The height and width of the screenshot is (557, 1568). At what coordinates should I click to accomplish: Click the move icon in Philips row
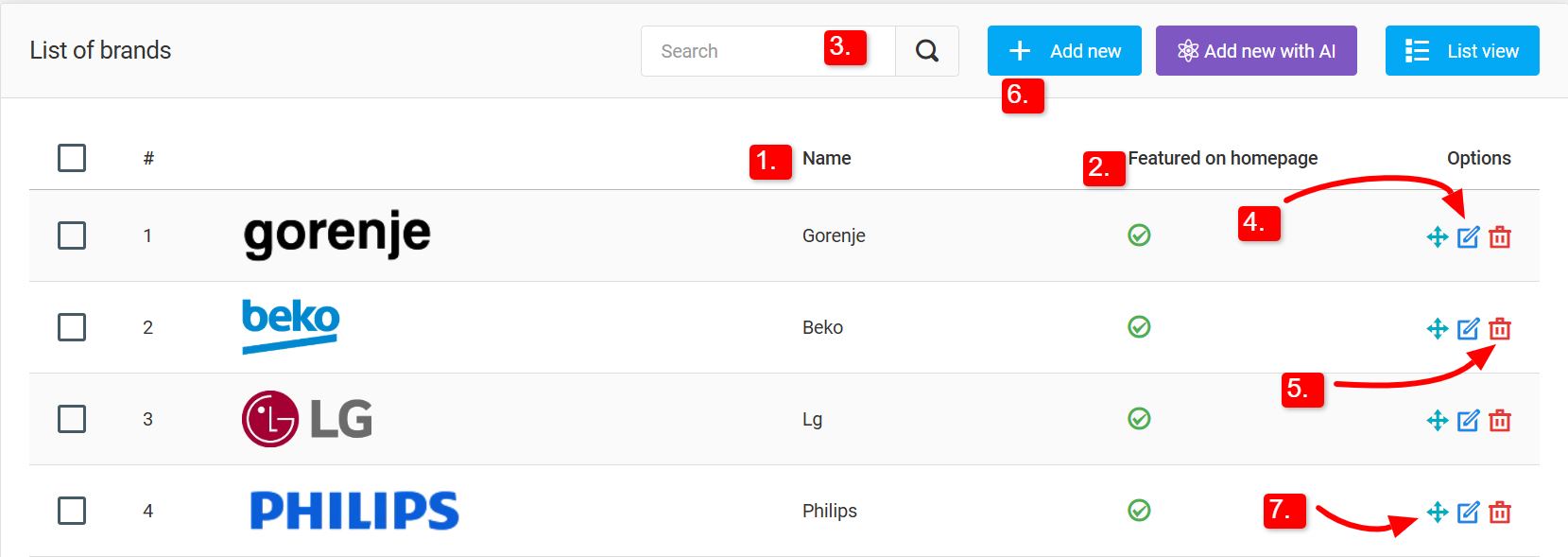point(1438,512)
